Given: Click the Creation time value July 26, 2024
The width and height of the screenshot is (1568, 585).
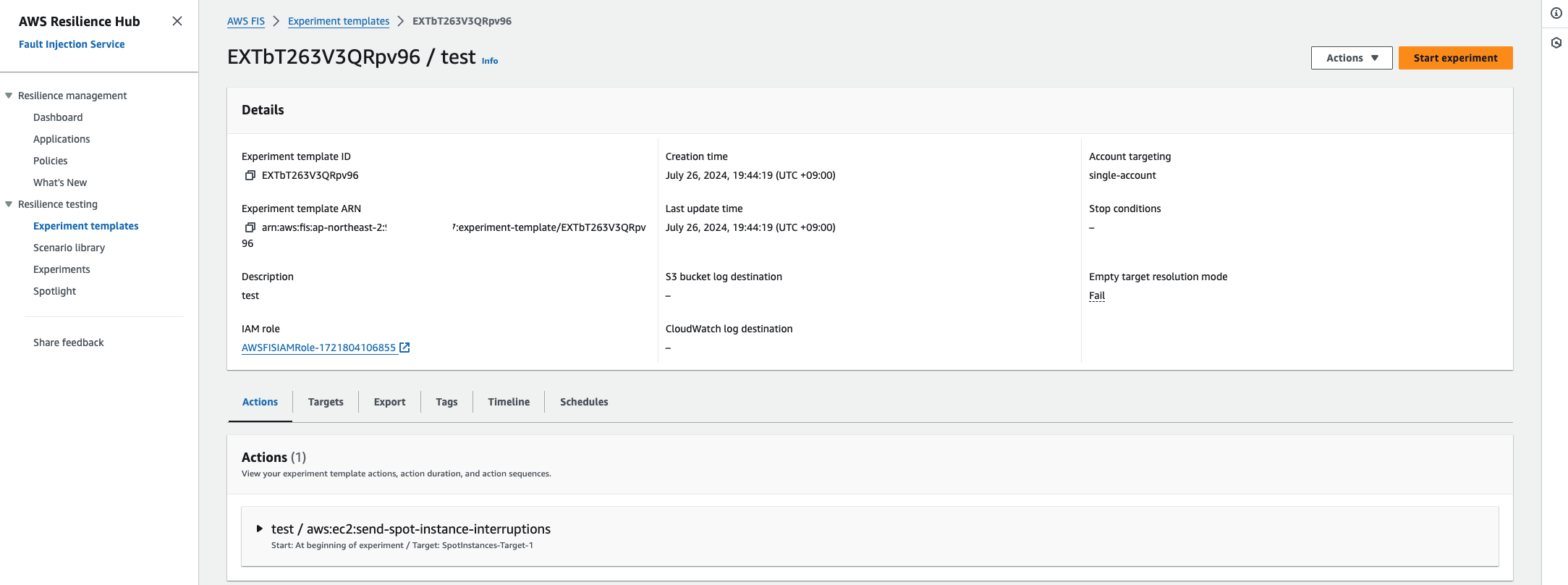Looking at the screenshot, I should 750,175.
